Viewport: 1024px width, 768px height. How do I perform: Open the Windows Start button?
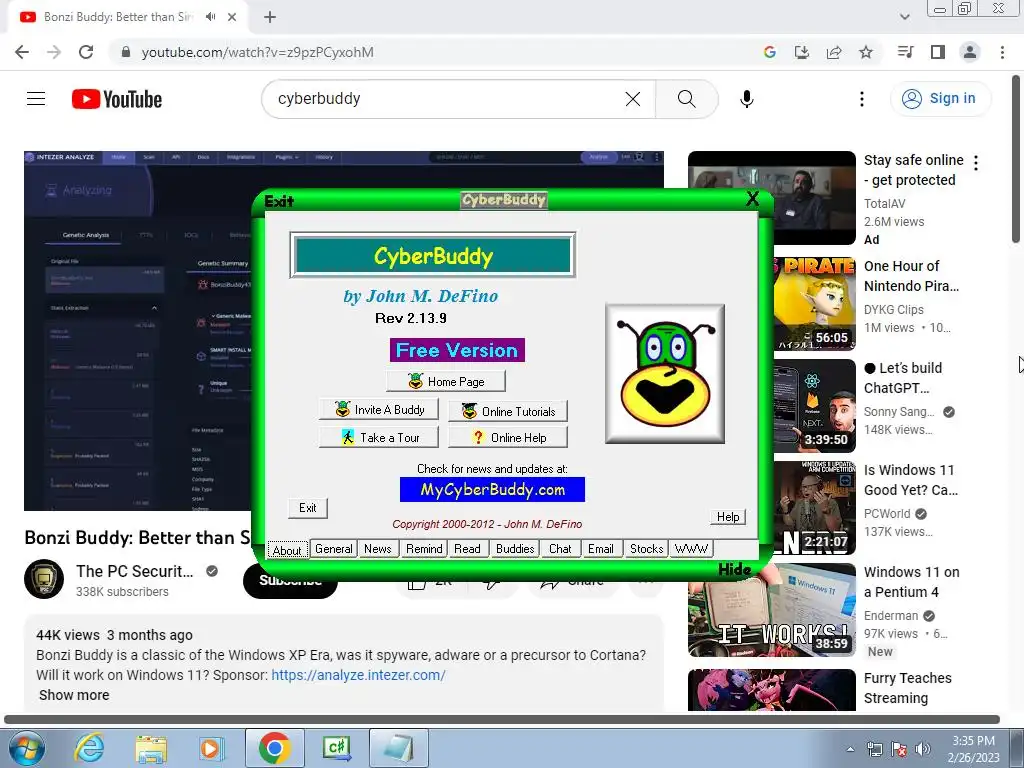pyautogui.click(x=27, y=748)
